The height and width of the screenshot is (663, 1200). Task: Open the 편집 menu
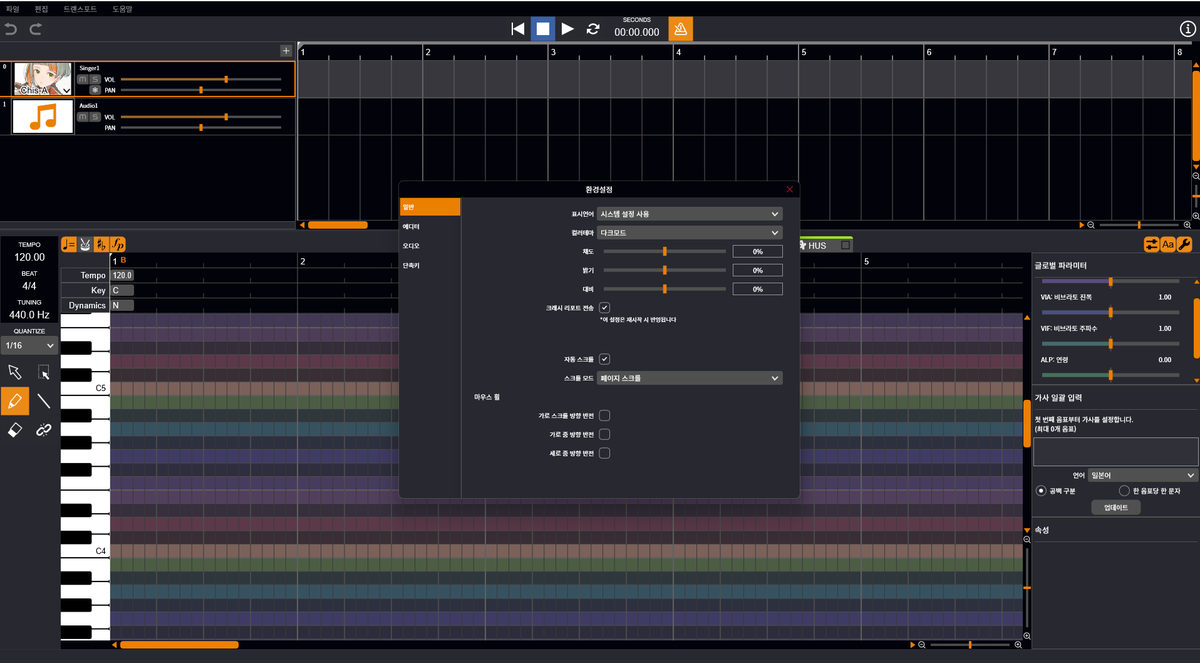tap(41, 8)
